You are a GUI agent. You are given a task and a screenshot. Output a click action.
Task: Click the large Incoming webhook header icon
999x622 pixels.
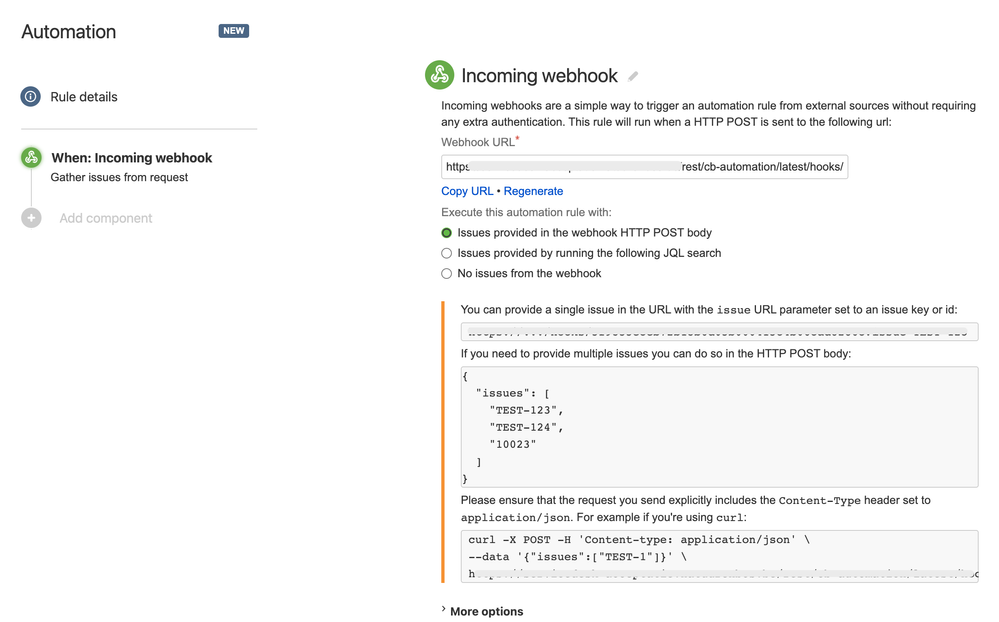pyautogui.click(x=440, y=75)
